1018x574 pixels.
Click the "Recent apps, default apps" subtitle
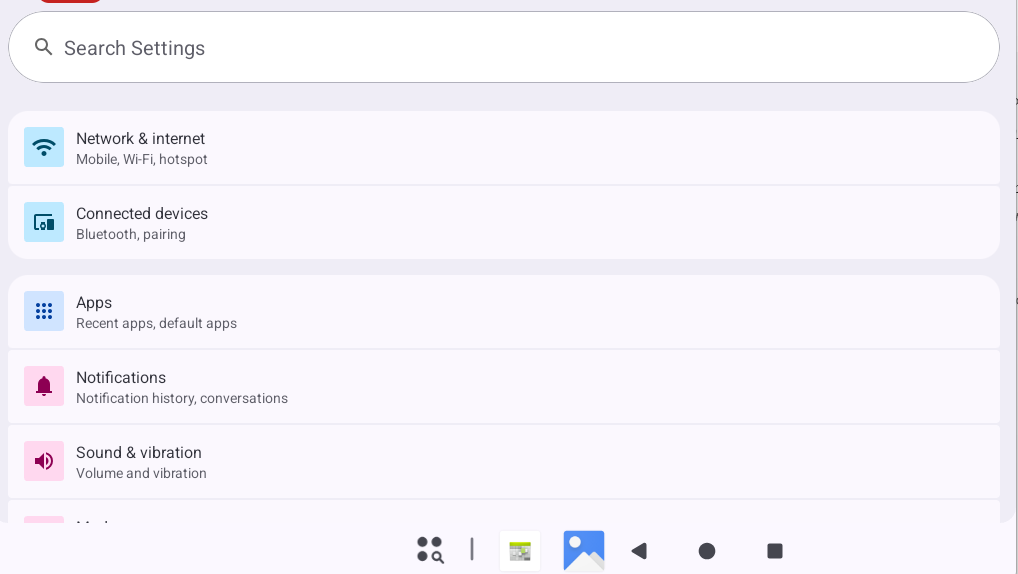point(156,323)
